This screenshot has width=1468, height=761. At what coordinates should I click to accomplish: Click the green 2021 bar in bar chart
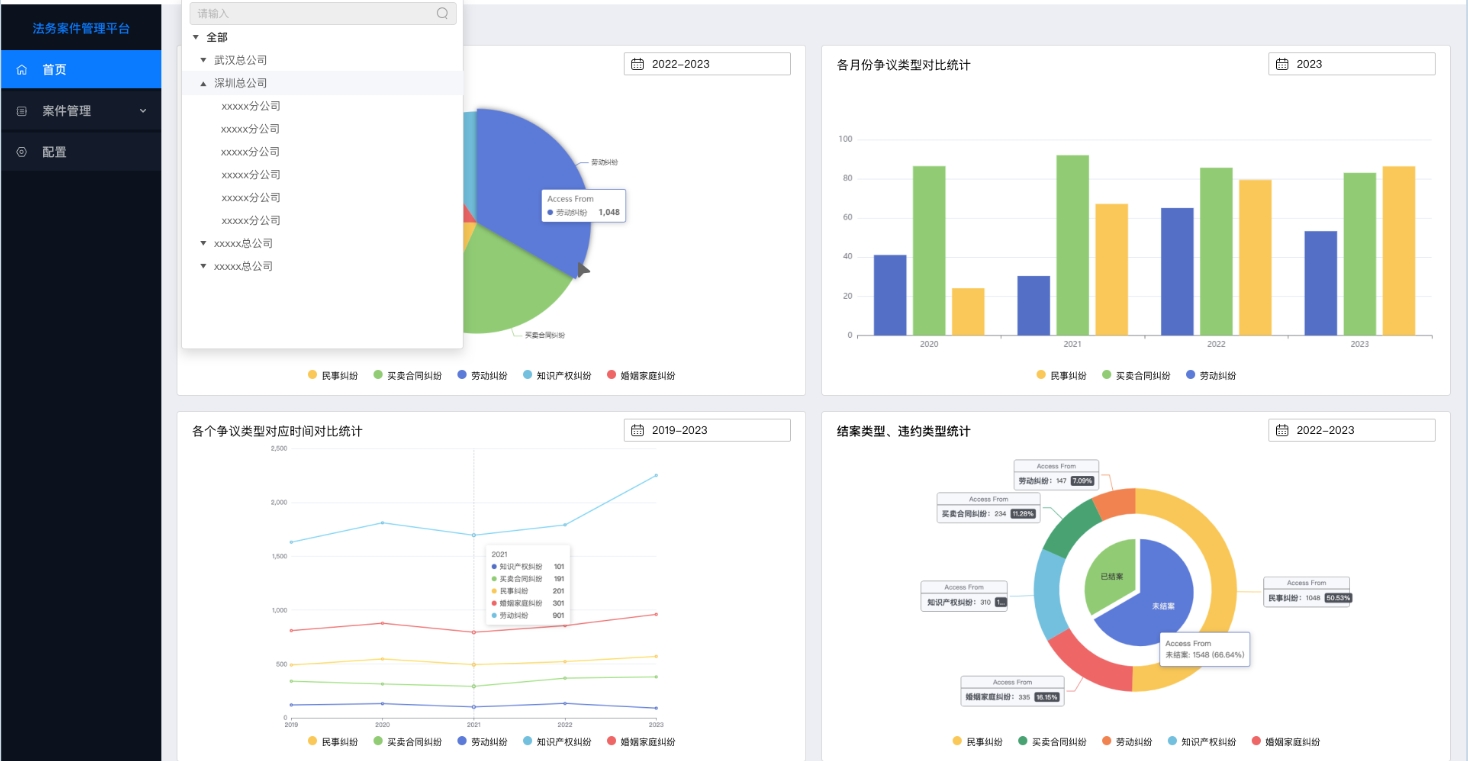(1073, 245)
